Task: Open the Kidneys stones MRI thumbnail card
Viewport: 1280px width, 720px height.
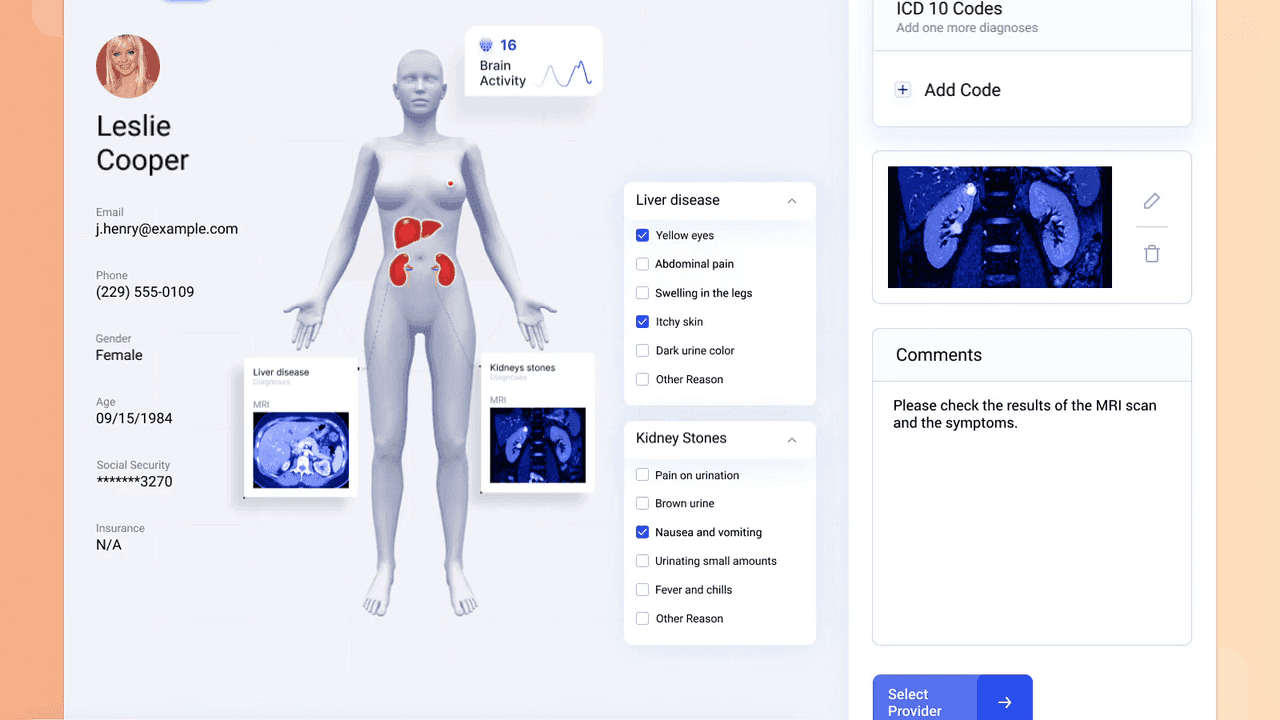Action: click(538, 423)
